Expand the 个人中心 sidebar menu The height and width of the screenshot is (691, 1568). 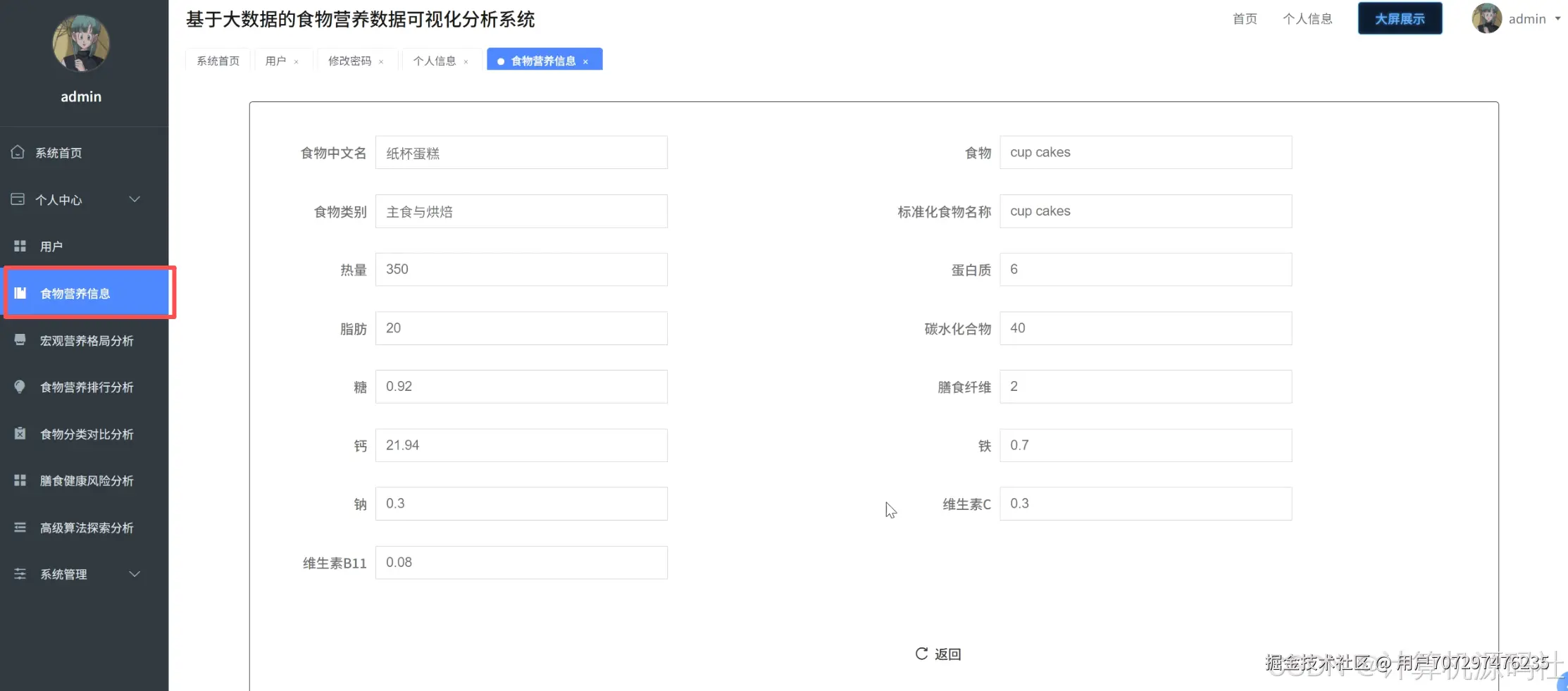coord(59,199)
